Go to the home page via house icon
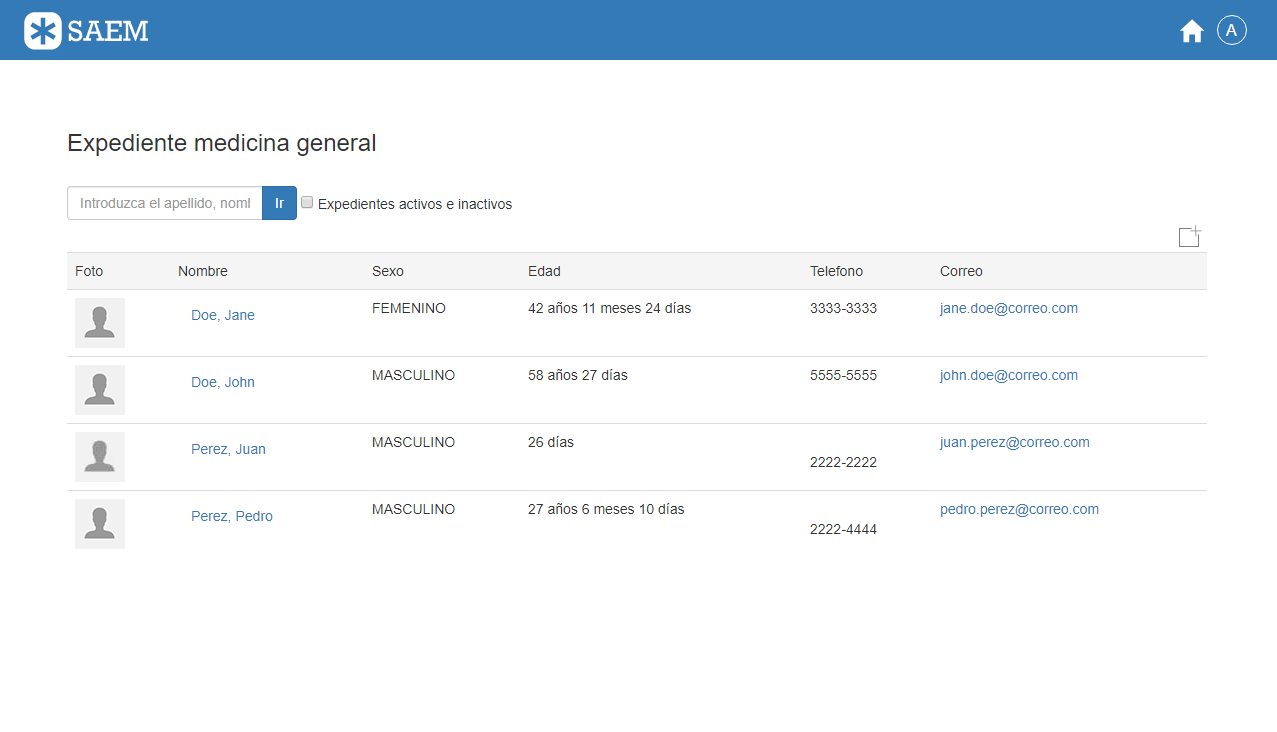This screenshot has width=1277, height=732. click(x=1191, y=32)
